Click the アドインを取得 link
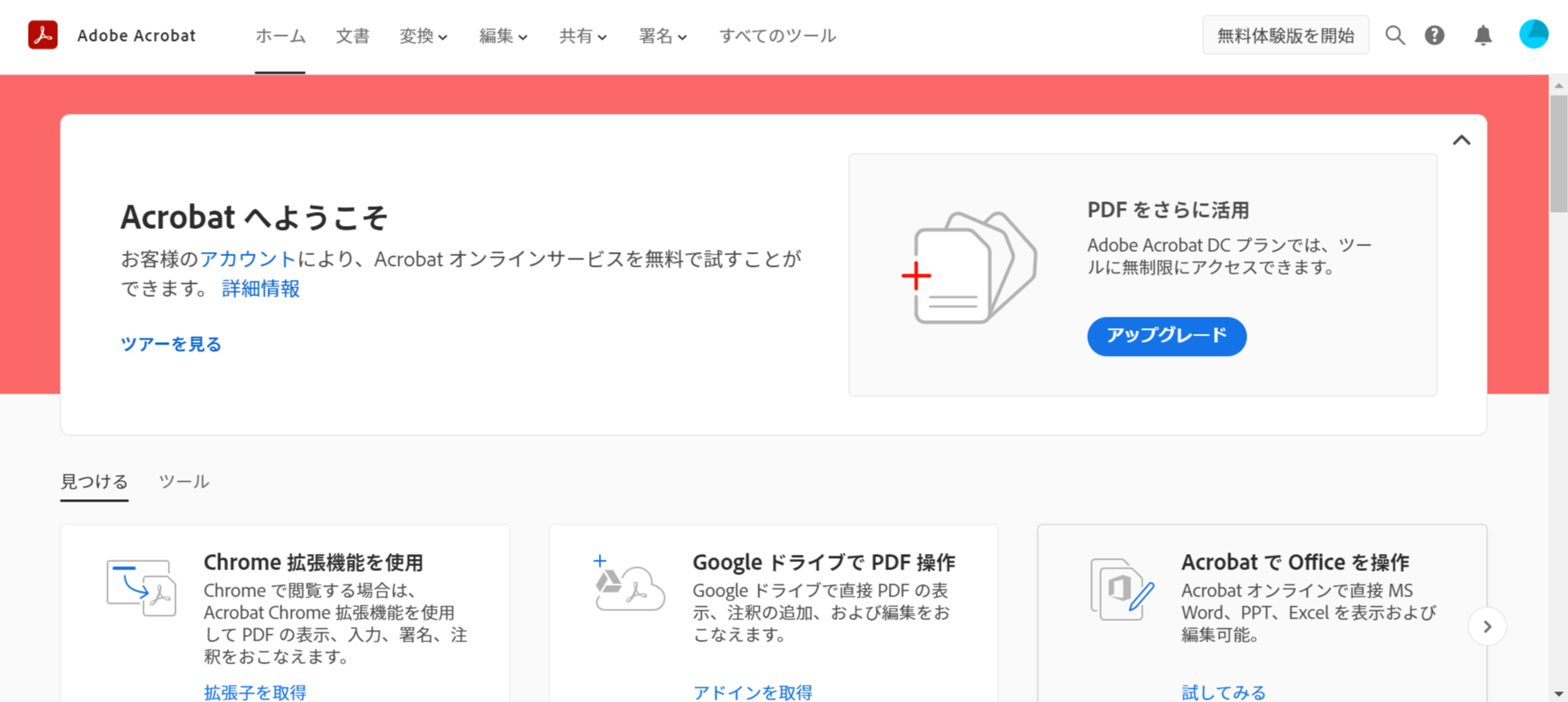Viewport: 1568px width, 702px height. pos(753,692)
